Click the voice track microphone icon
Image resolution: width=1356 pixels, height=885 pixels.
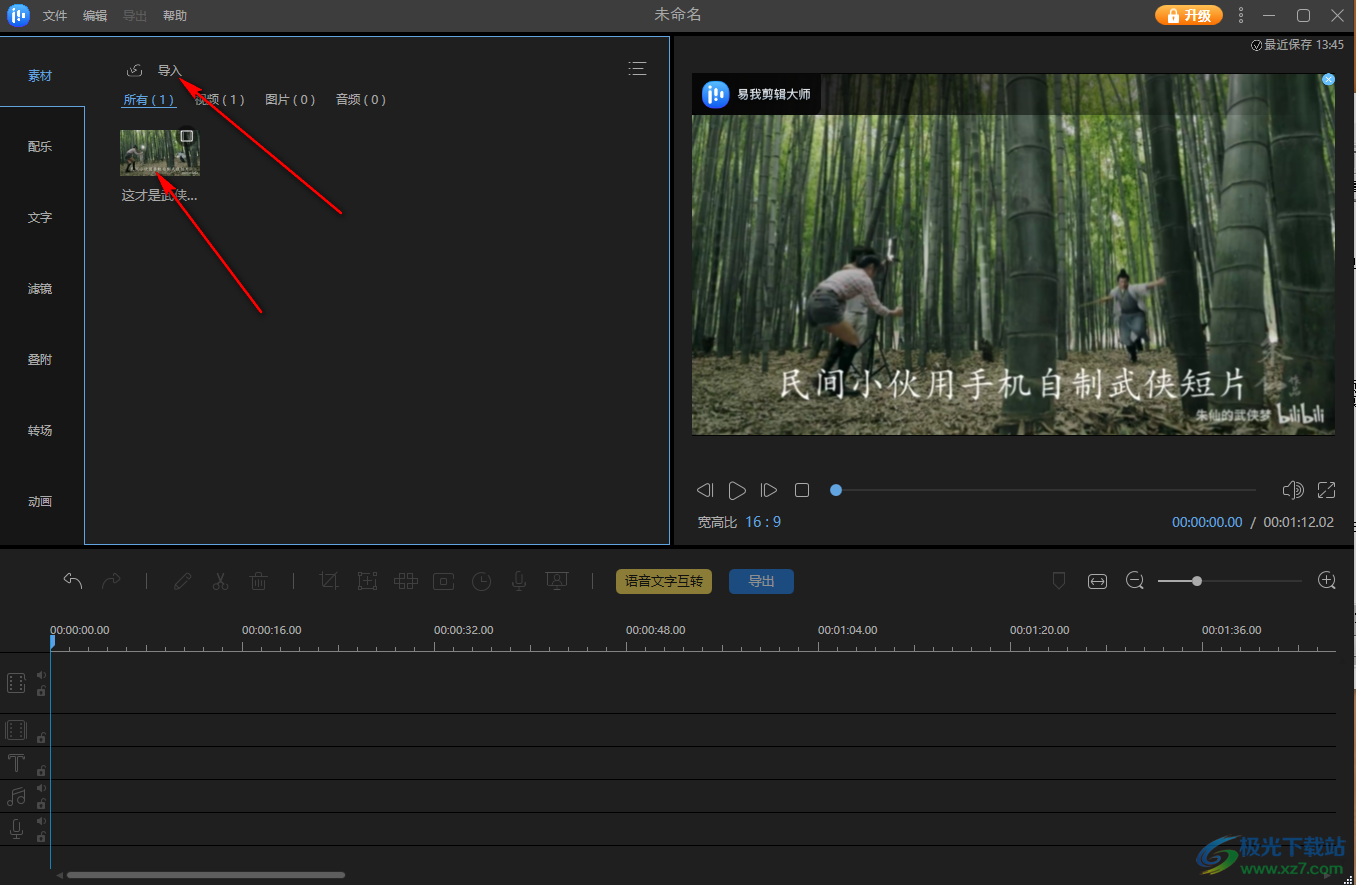[16, 829]
